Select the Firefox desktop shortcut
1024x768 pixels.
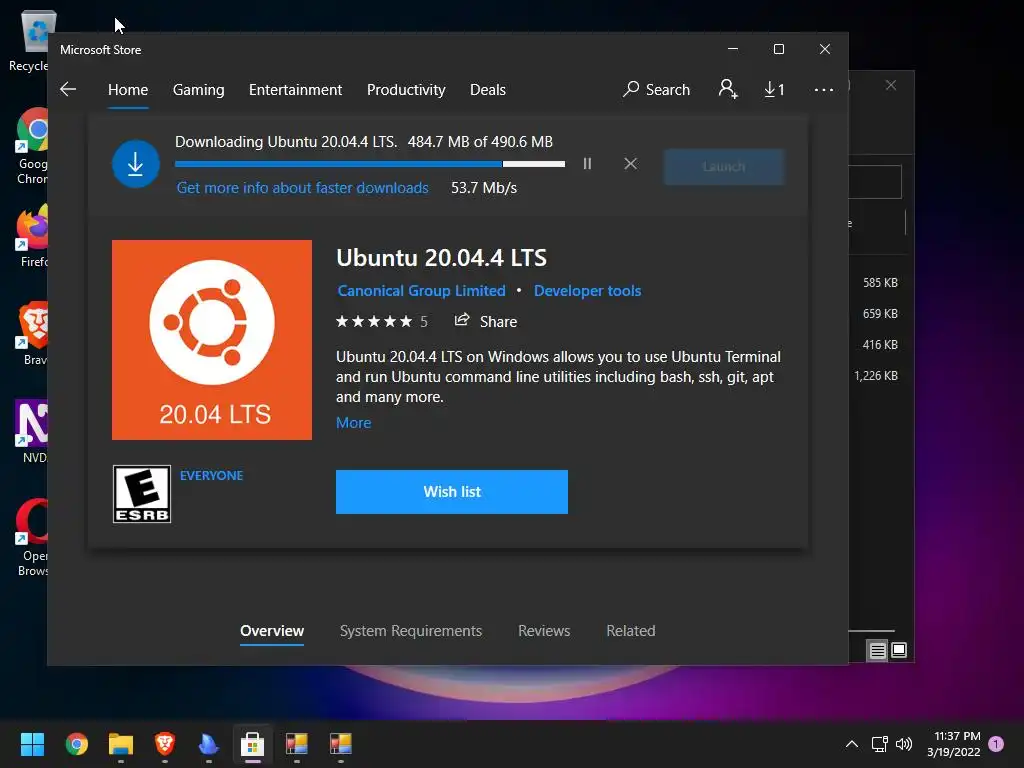(32, 236)
